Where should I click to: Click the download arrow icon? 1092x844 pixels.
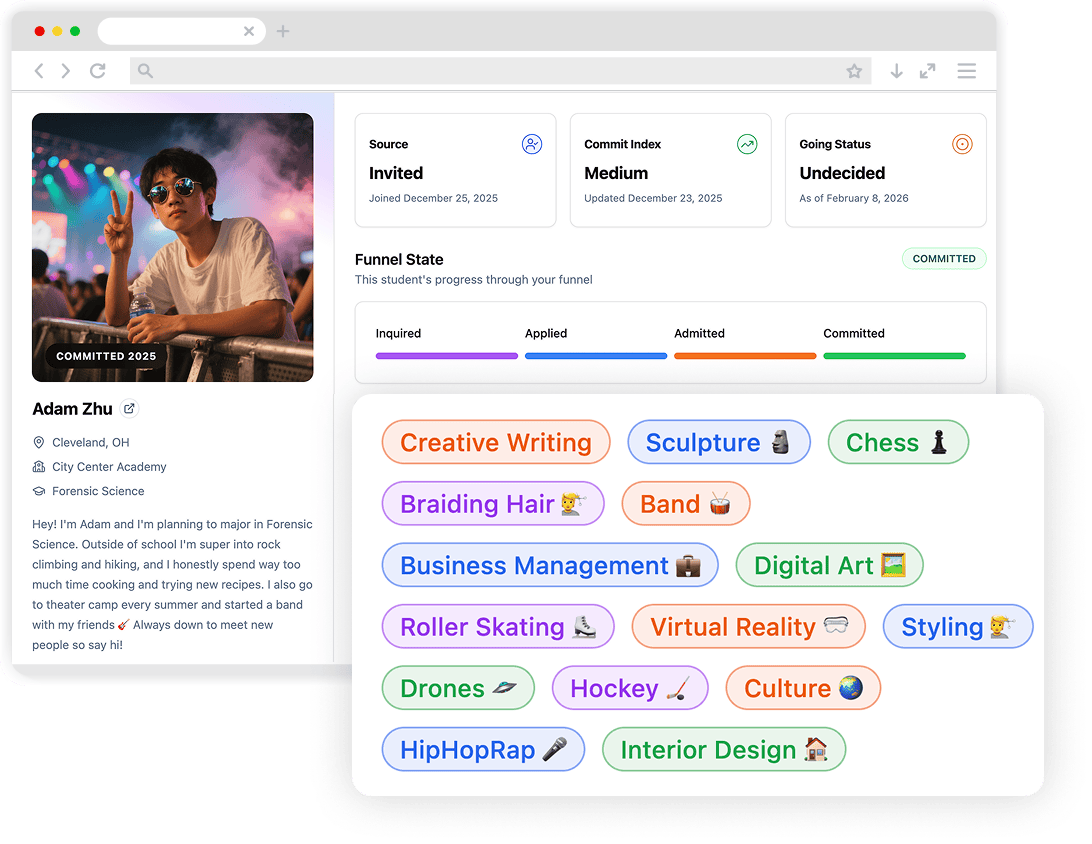point(896,71)
